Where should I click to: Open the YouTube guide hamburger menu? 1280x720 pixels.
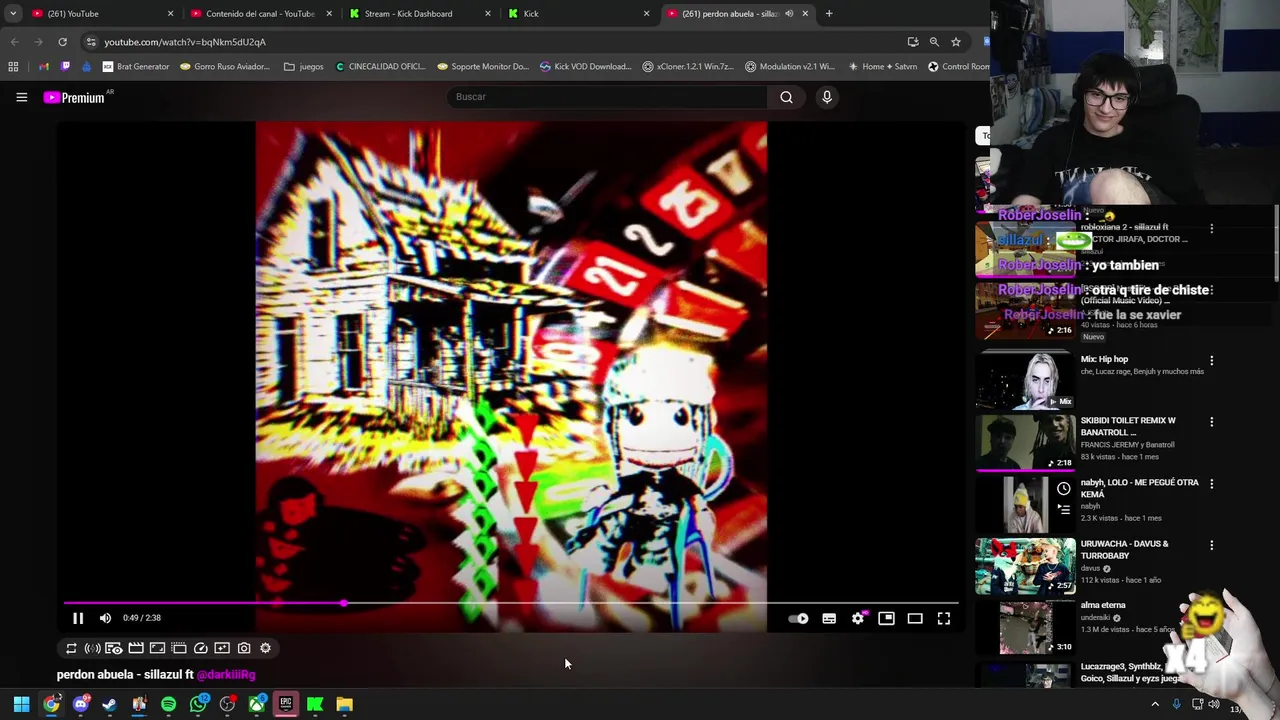(21, 97)
